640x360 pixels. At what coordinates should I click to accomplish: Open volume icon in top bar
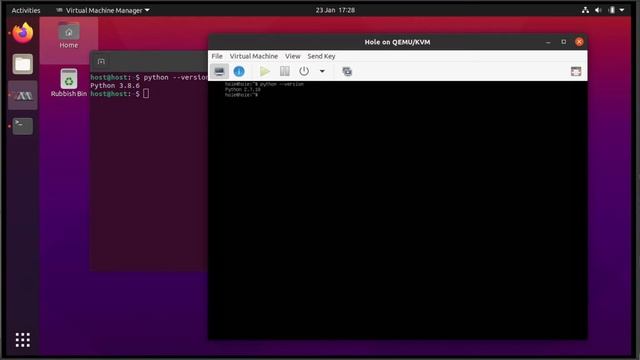[x=598, y=10]
